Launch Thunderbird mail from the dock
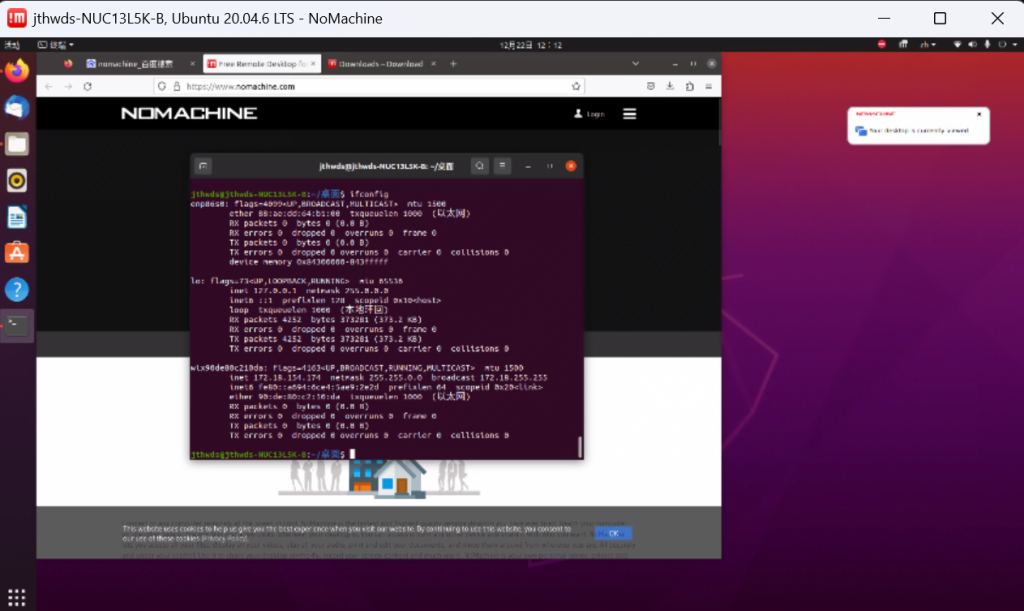The width and height of the screenshot is (1024, 611). coord(17,107)
